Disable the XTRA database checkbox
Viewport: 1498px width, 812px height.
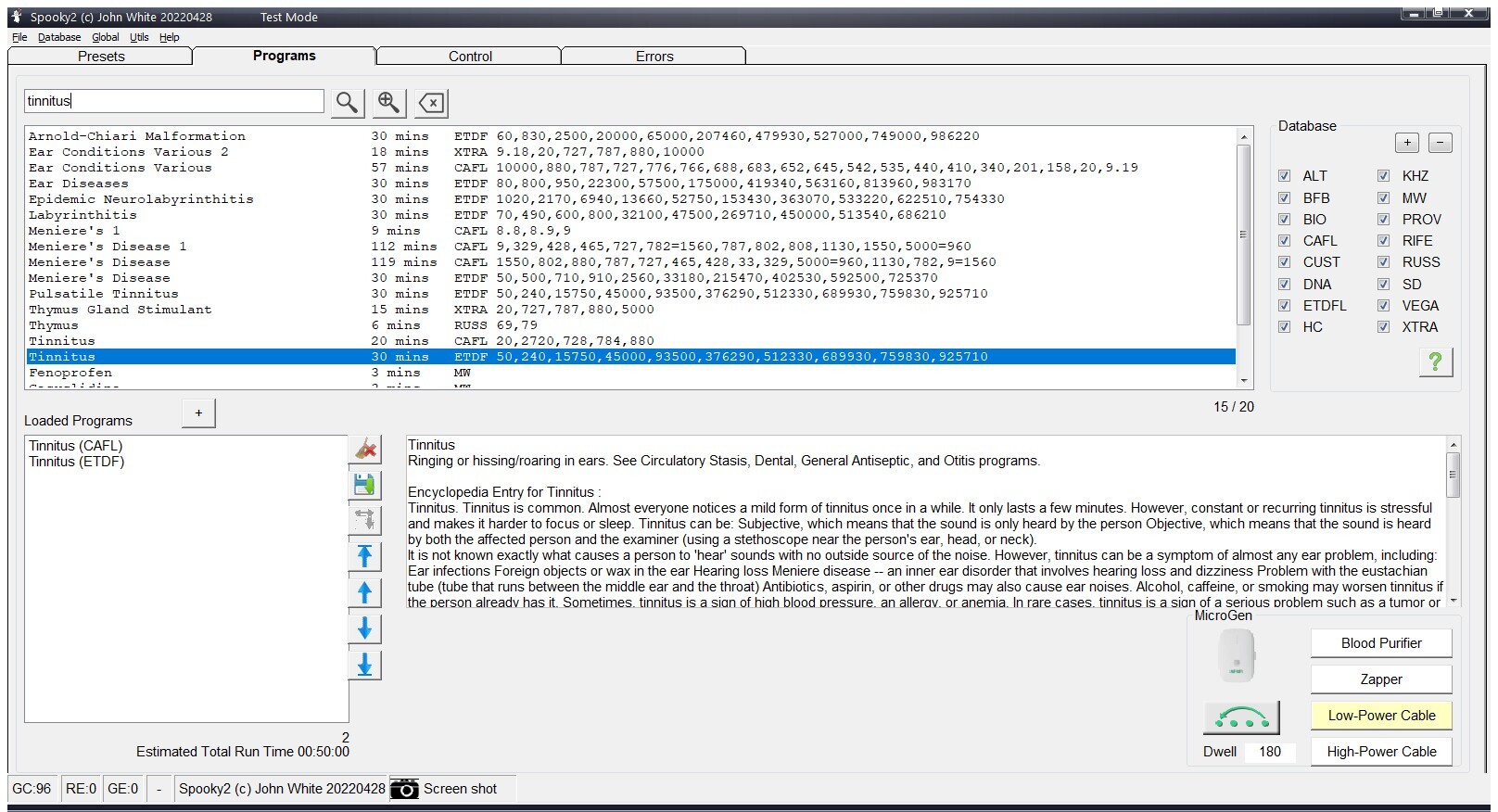[x=1383, y=327]
